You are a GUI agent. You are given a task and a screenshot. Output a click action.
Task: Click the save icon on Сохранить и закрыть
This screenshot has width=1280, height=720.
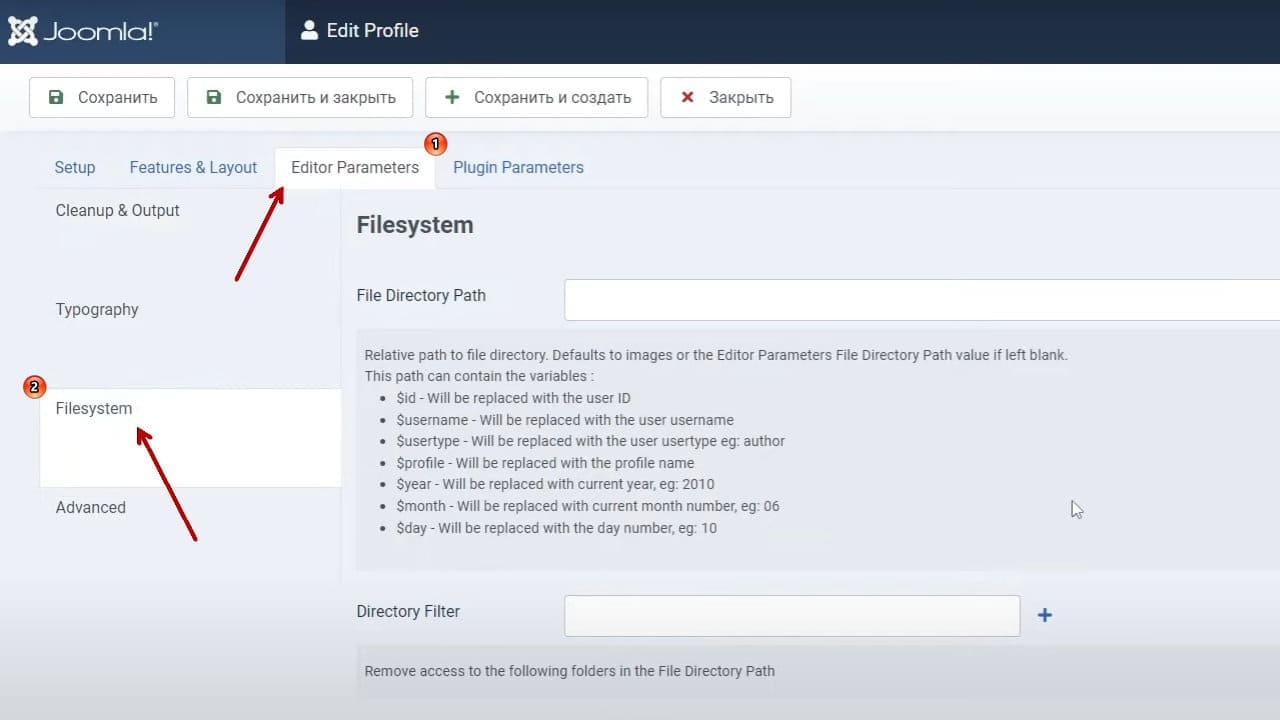(x=214, y=97)
